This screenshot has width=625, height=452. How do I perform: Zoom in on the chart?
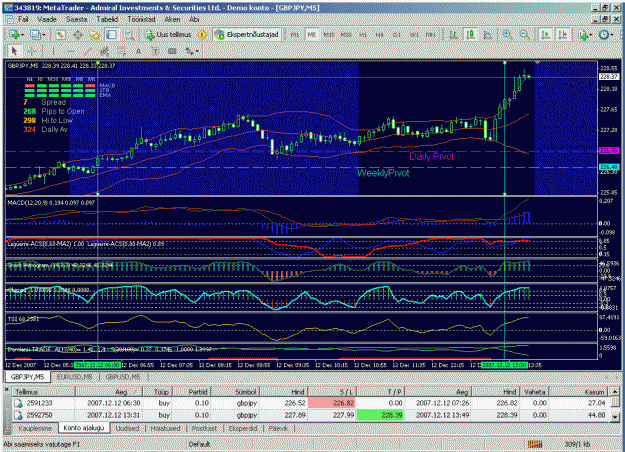pos(507,35)
